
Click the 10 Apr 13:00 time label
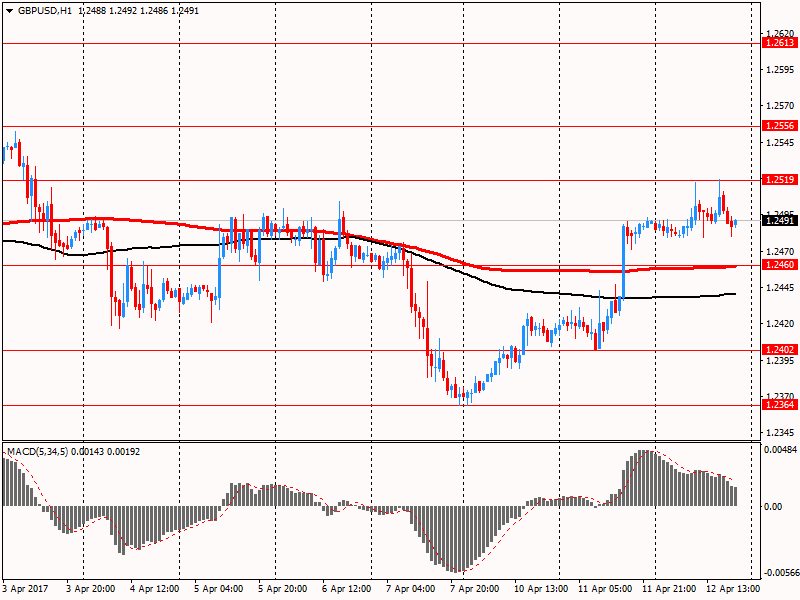540,589
